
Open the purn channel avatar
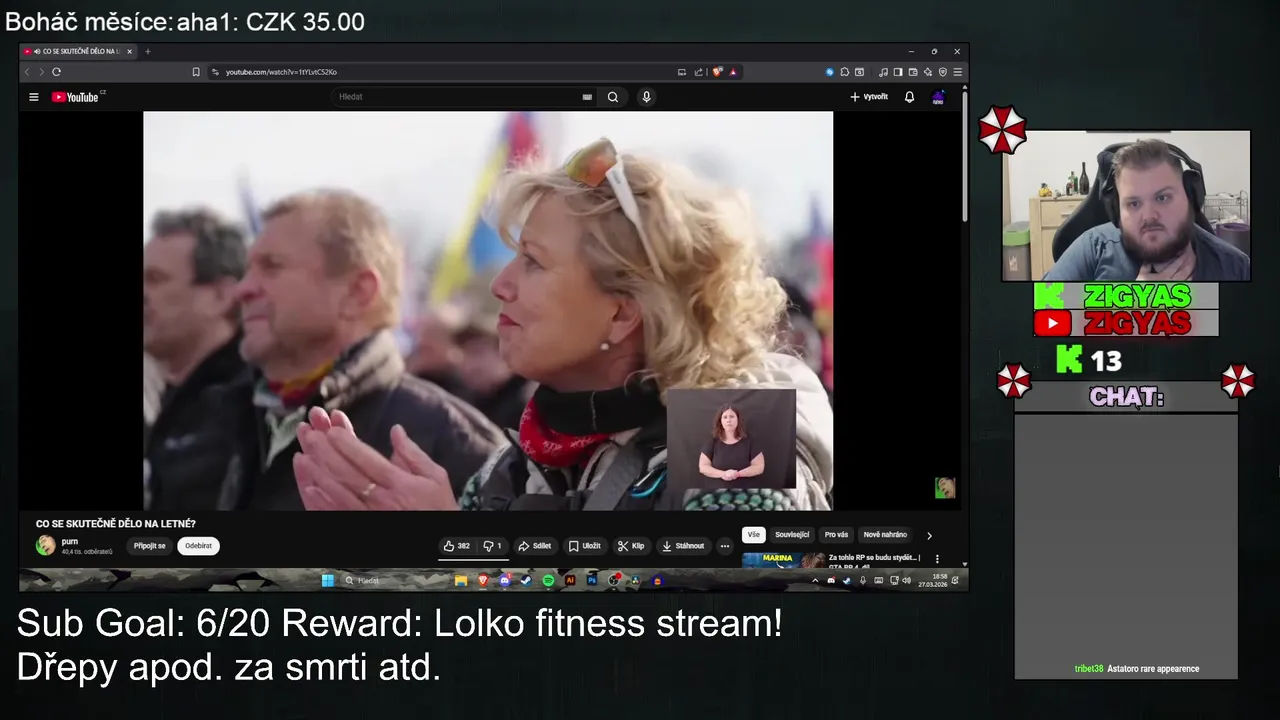point(46,545)
